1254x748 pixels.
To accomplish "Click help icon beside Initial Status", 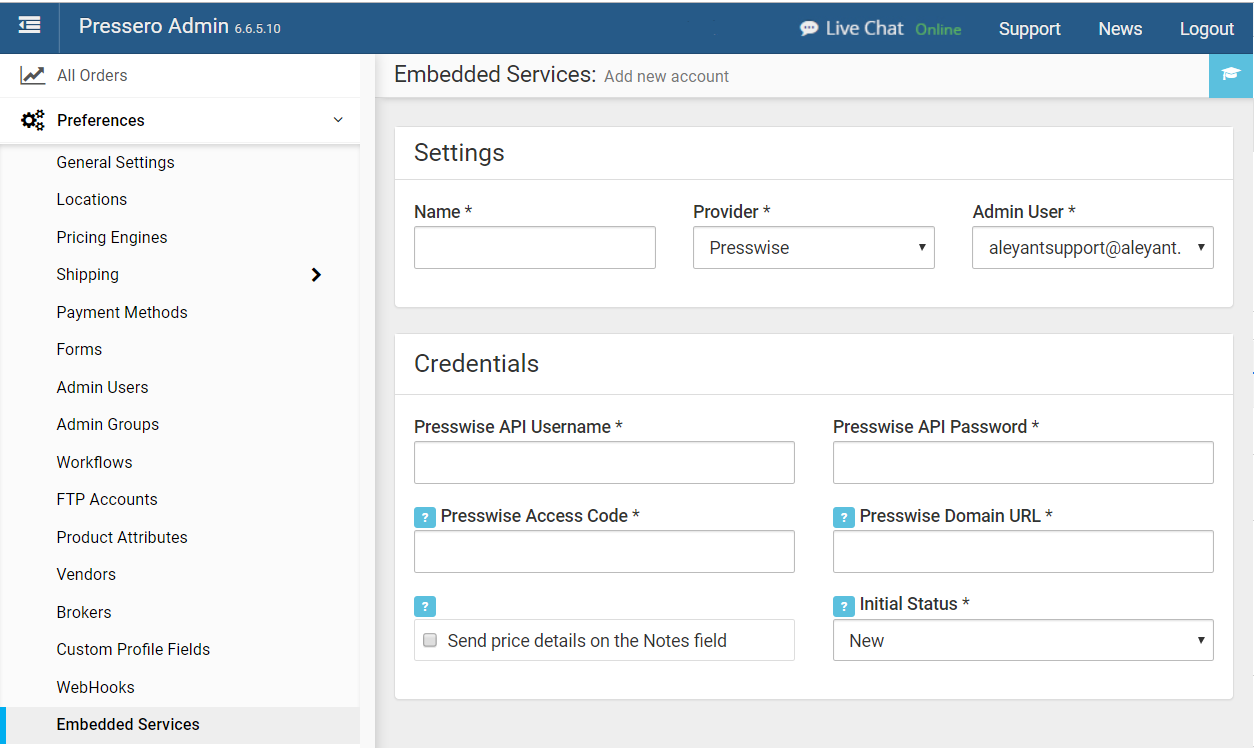I will click(844, 606).
